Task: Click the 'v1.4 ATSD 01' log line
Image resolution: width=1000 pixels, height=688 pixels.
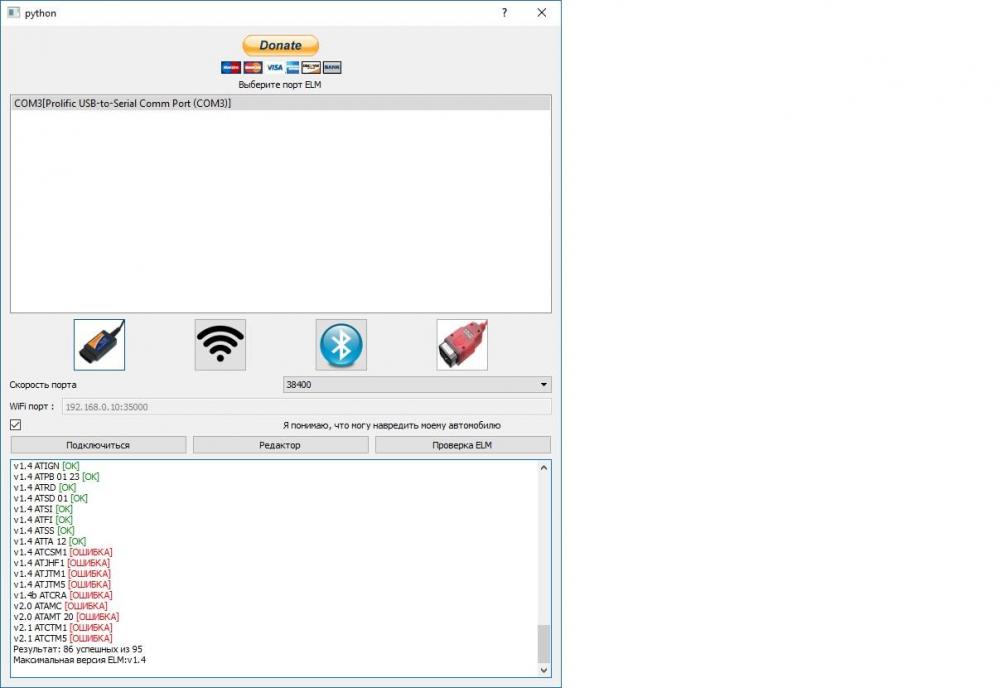Action: [51, 499]
